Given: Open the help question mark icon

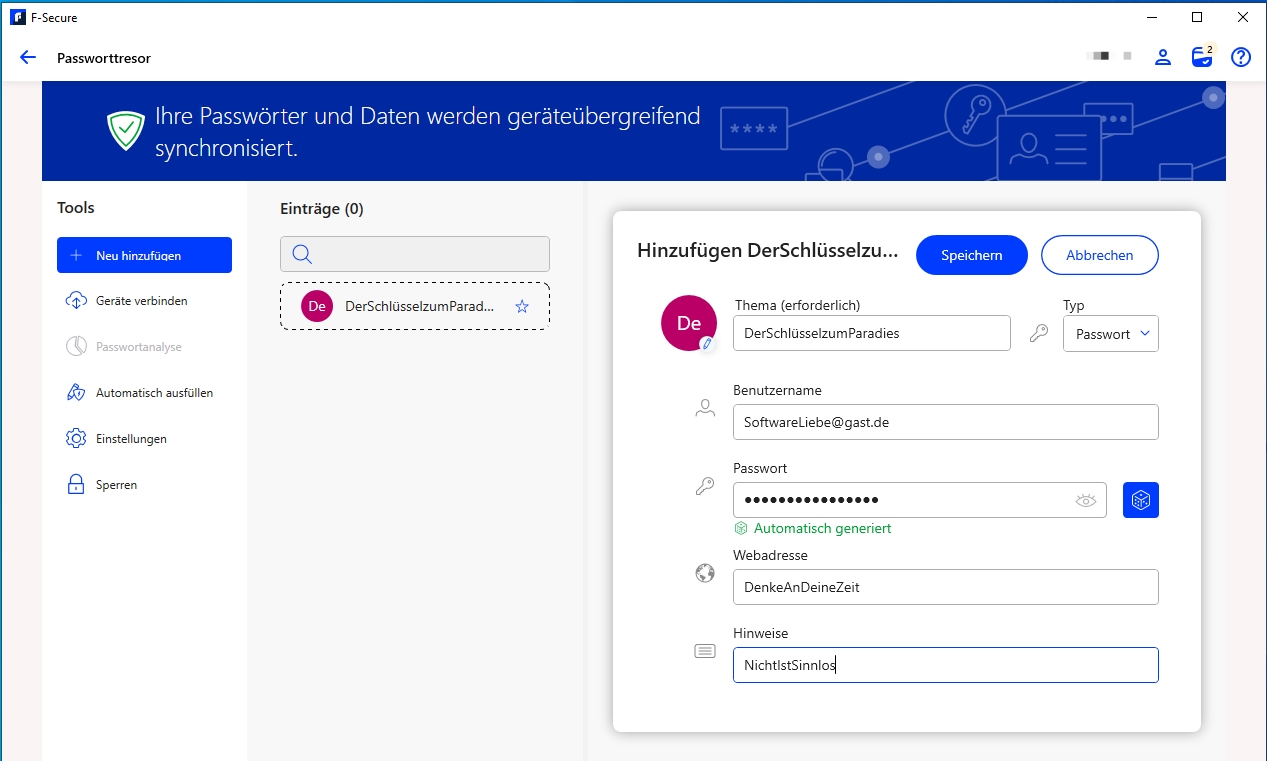Looking at the screenshot, I should pyautogui.click(x=1241, y=57).
